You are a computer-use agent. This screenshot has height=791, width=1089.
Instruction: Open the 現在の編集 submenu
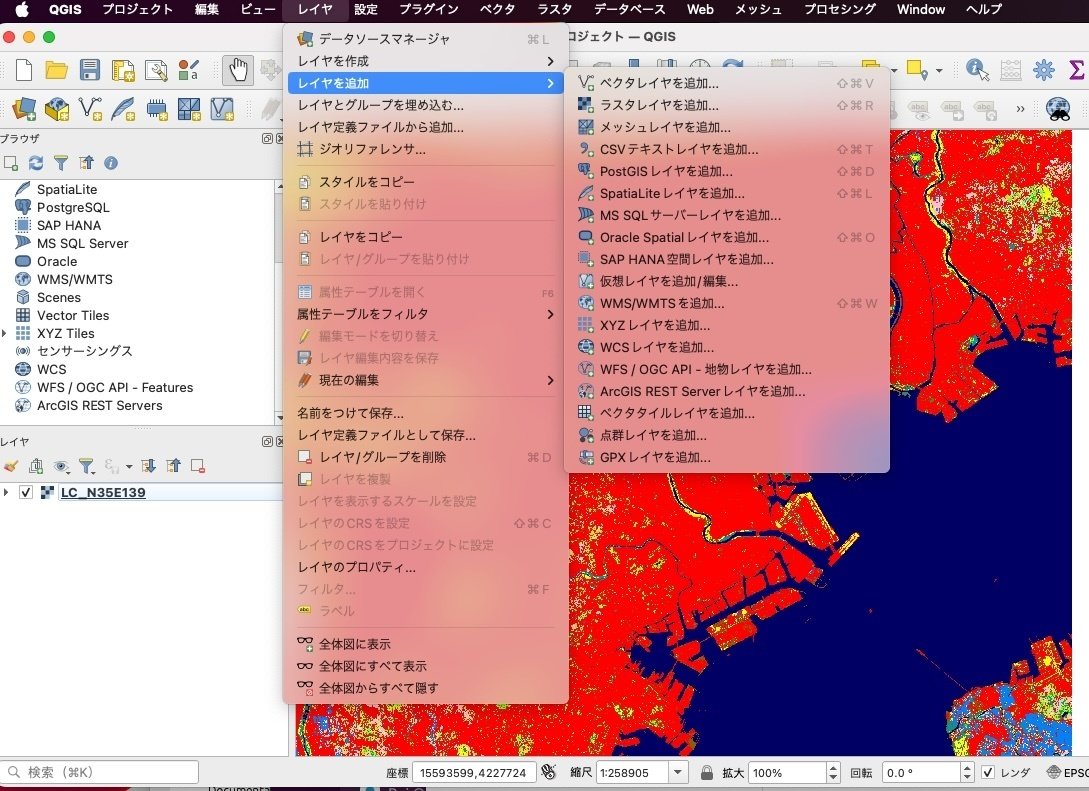point(425,380)
